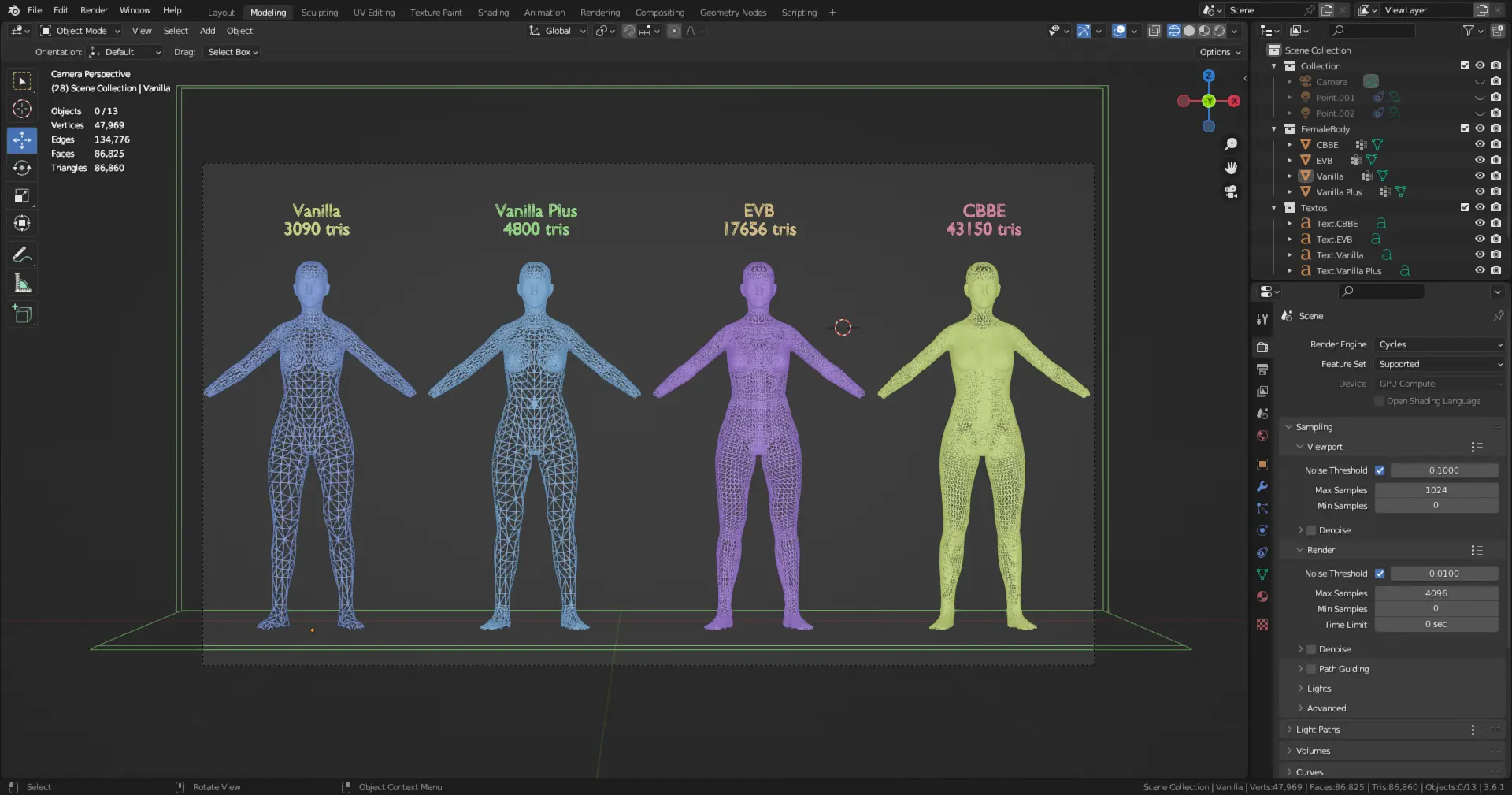Select the Measure tool
This screenshot has height=795, width=1512.
[22, 283]
